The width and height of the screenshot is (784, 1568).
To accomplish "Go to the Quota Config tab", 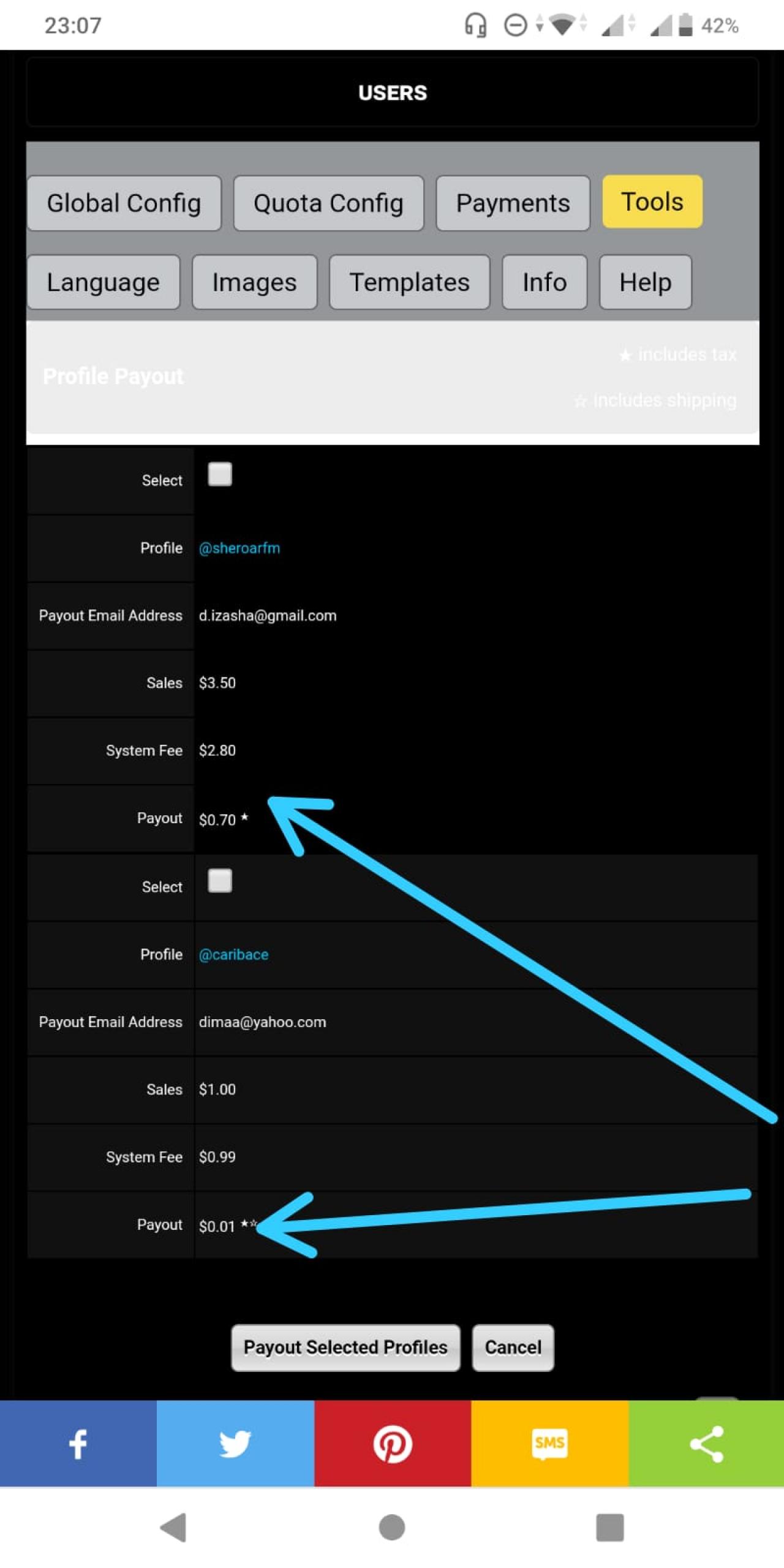I will pos(328,203).
